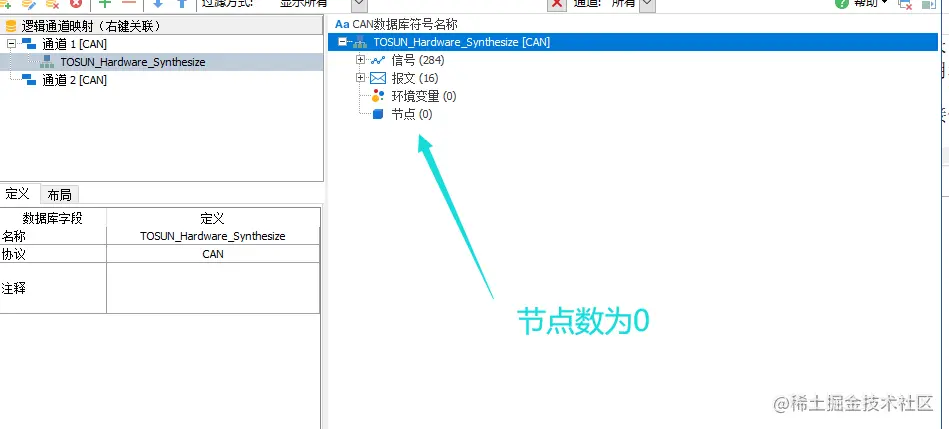Select the 报文 (16) tree row

pos(415,78)
